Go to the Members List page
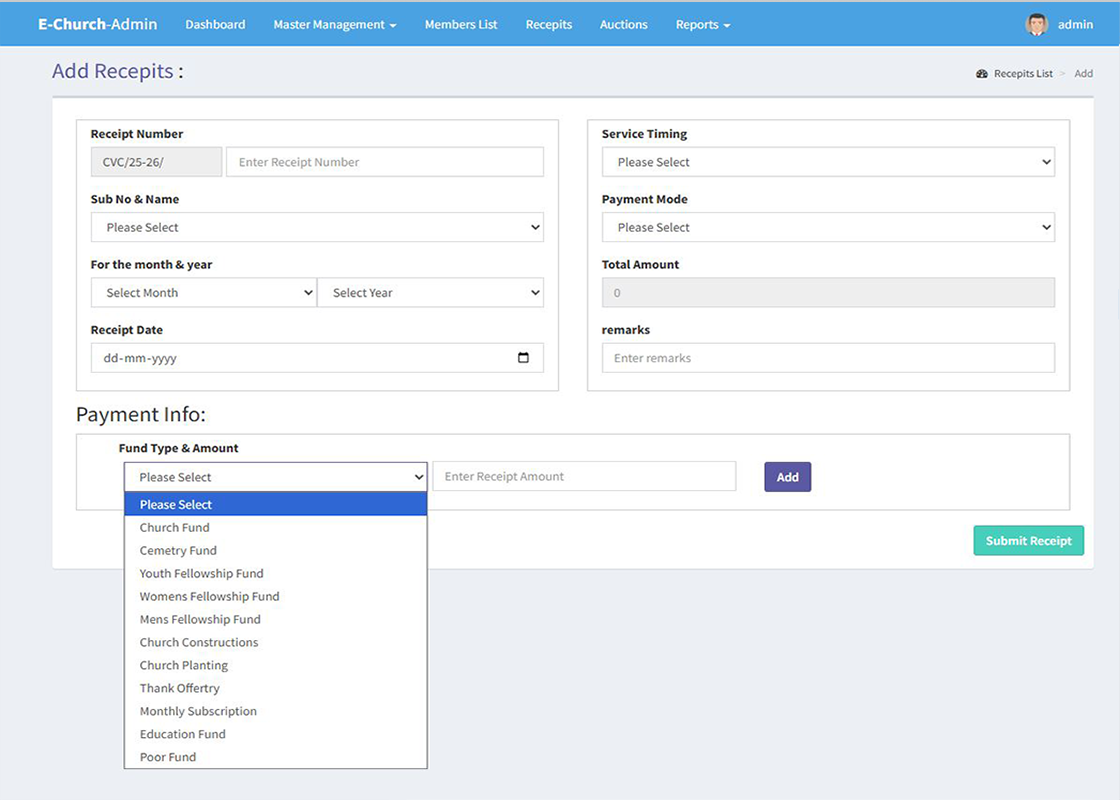Screen dimensions: 1120x800 (x=460, y=25)
